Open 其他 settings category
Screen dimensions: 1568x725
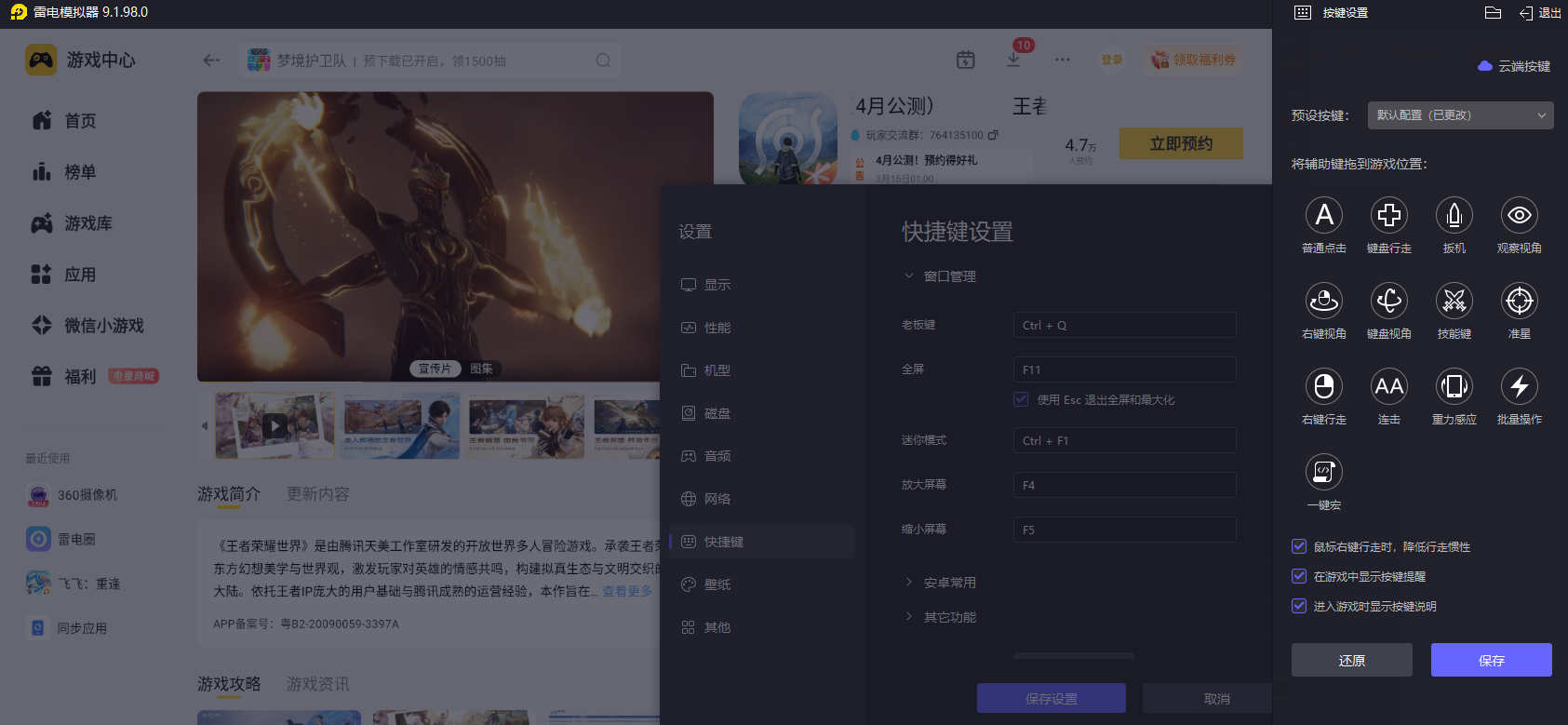(762, 627)
